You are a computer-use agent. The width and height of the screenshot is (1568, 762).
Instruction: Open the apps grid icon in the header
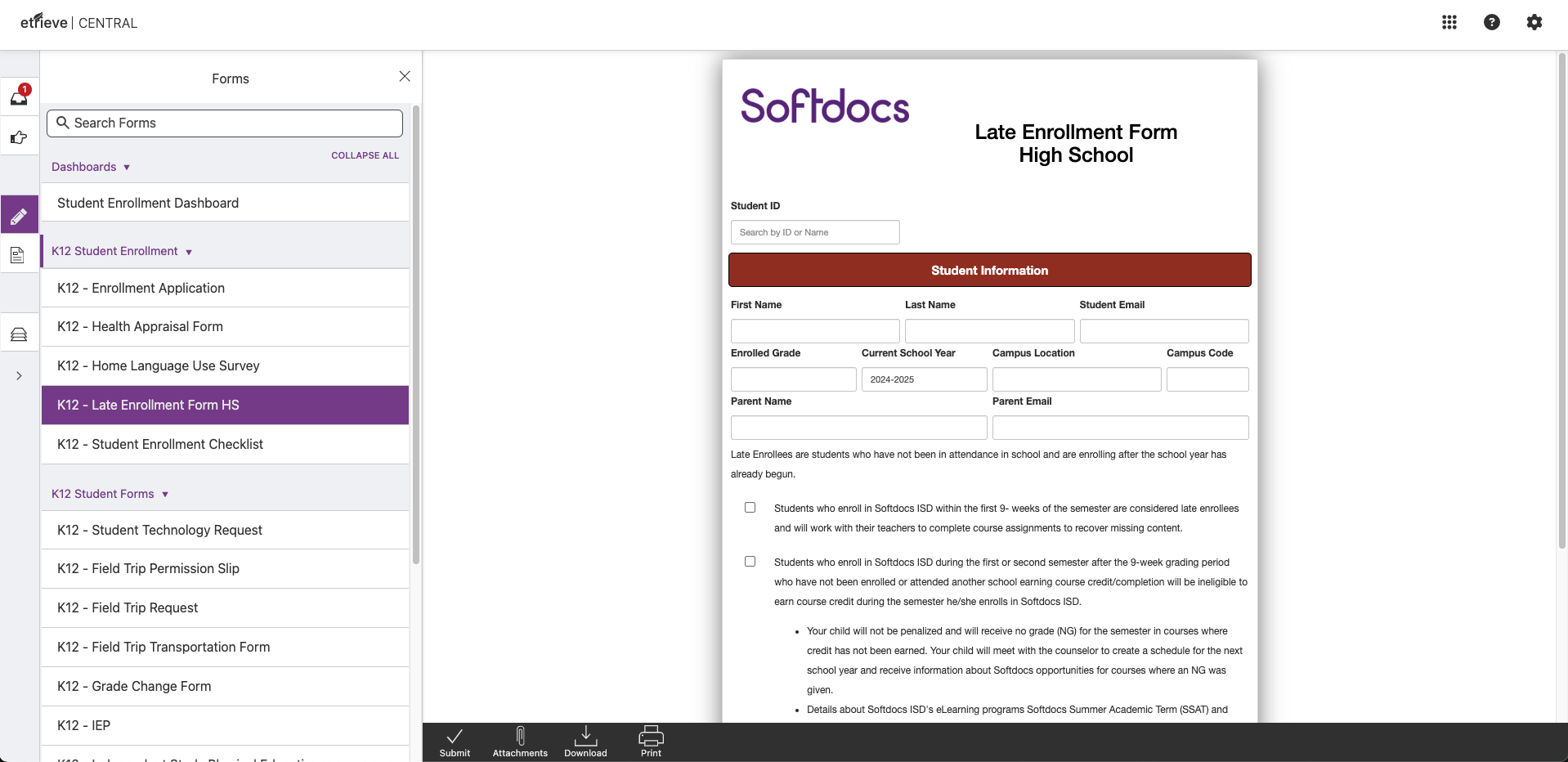click(x=1449, y=22)
